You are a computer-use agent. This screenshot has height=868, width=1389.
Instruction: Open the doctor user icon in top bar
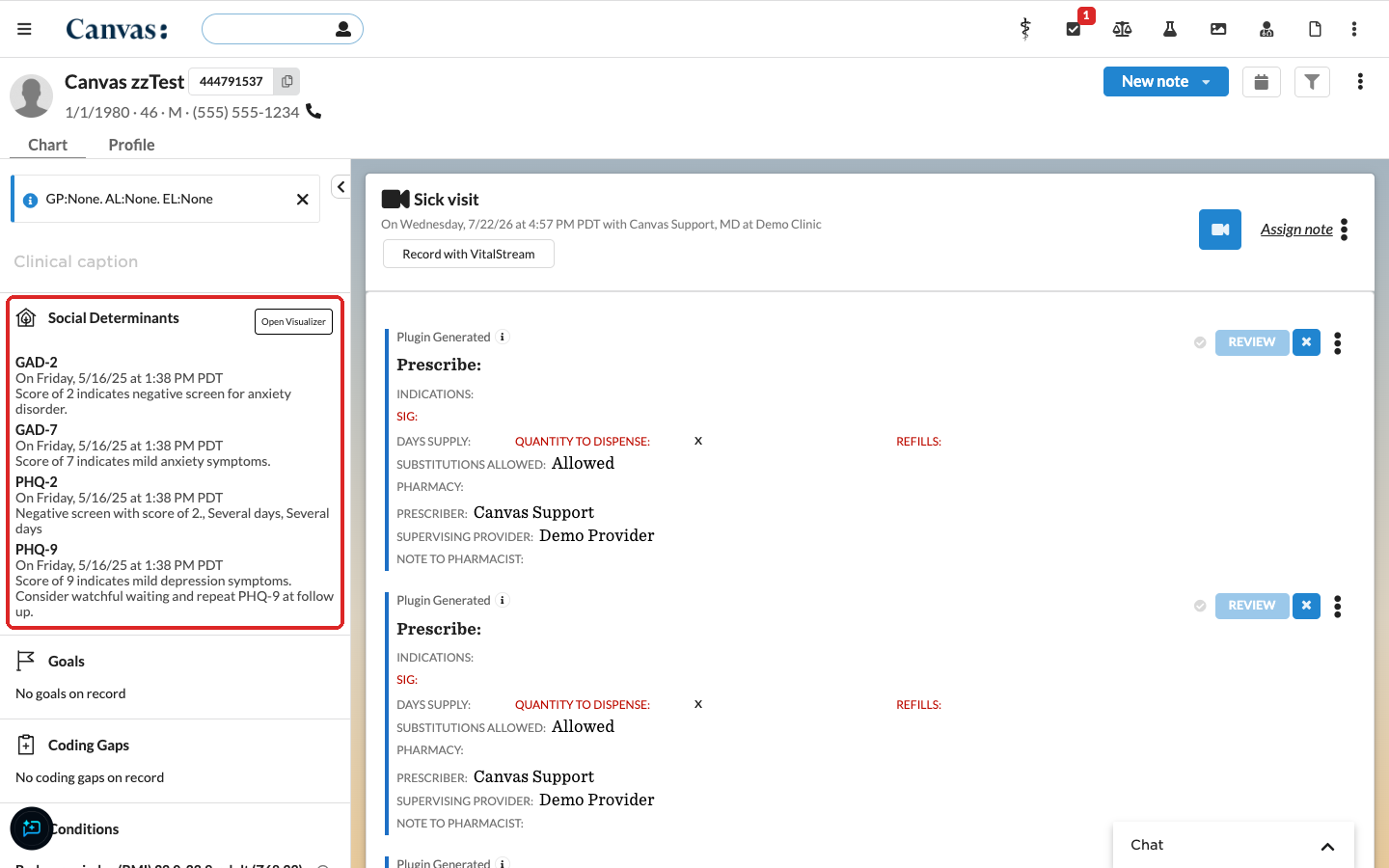pyautogui.click(x=1266, y=29)
